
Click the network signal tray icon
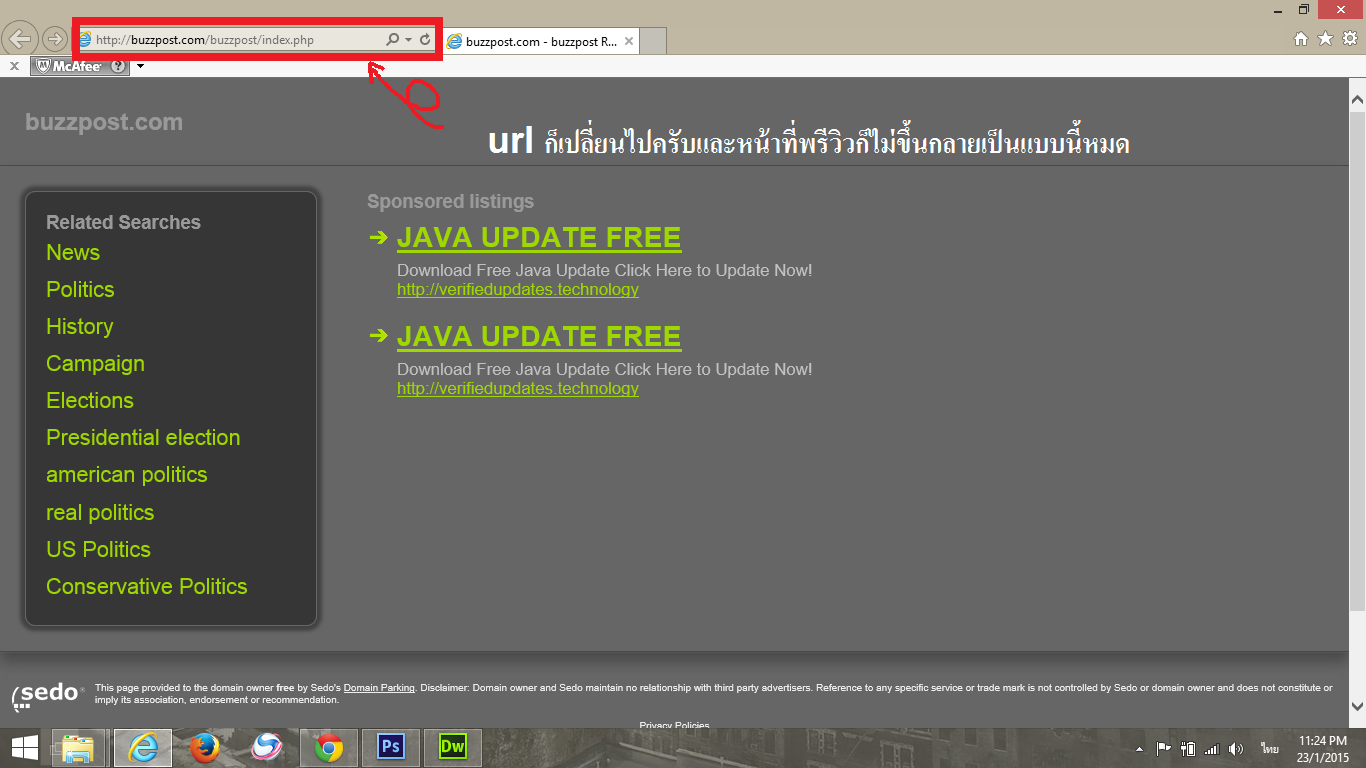point(1212,748)
